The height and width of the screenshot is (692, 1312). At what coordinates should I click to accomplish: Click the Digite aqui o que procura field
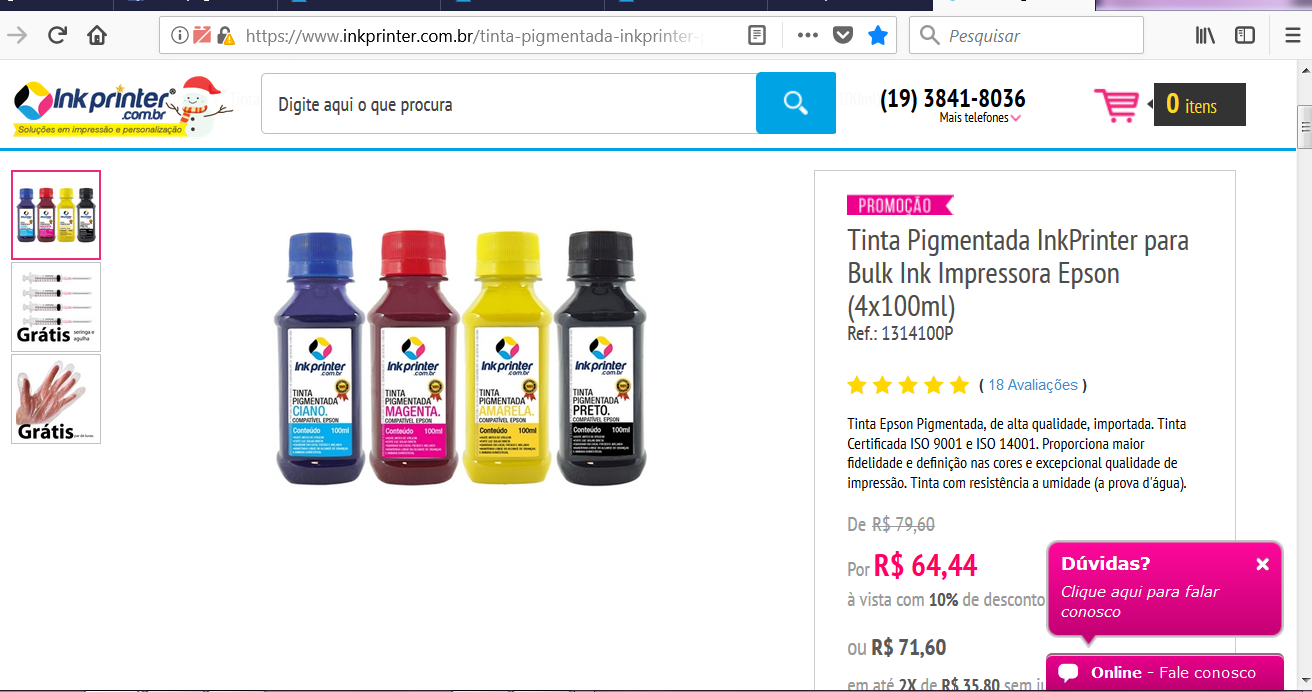pyautogui.click(x=508, y=103)
